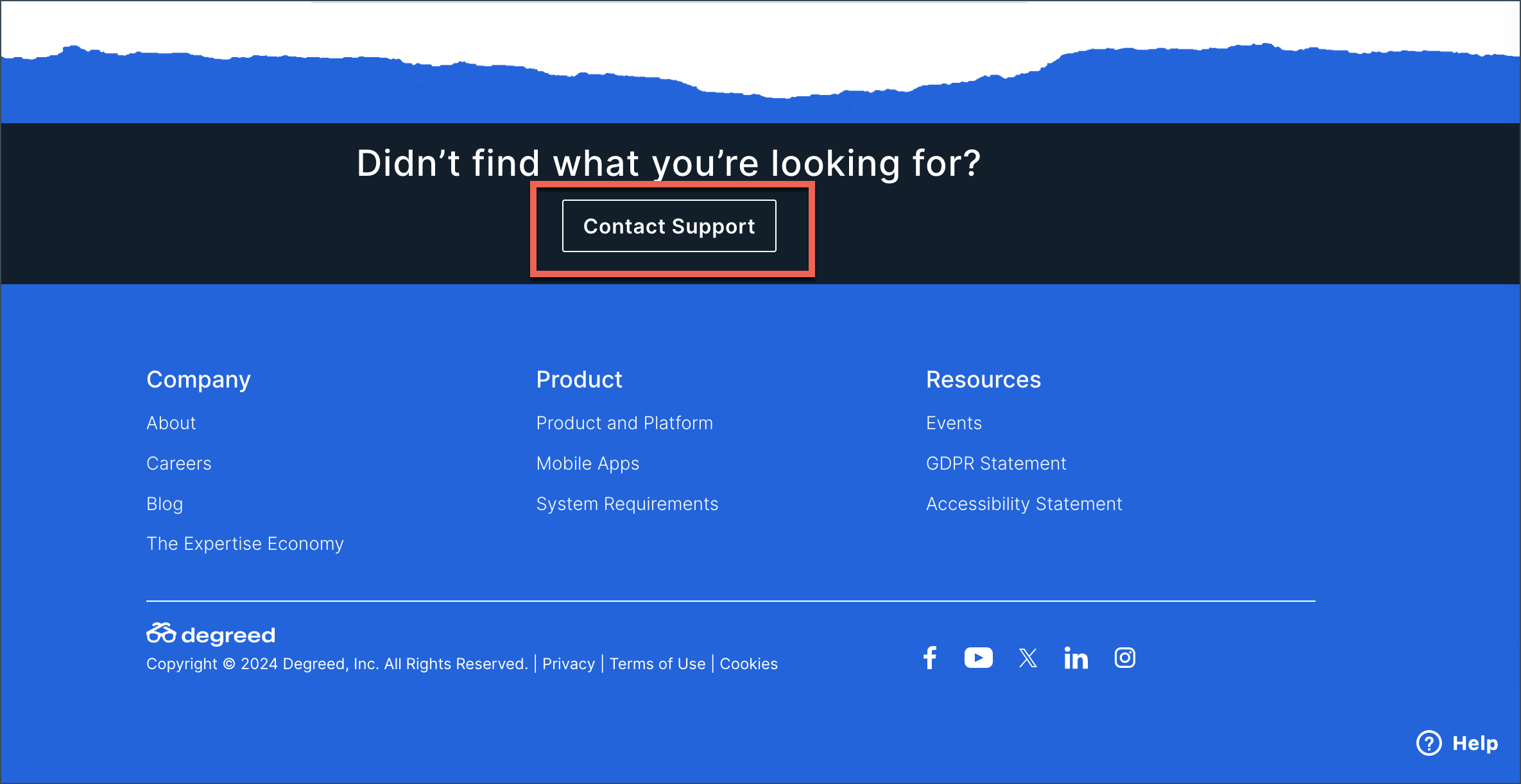Open the Cookies link
The height and width of the screenshot is (784, 1521).
pyautogui.click(x=748, y=663)
